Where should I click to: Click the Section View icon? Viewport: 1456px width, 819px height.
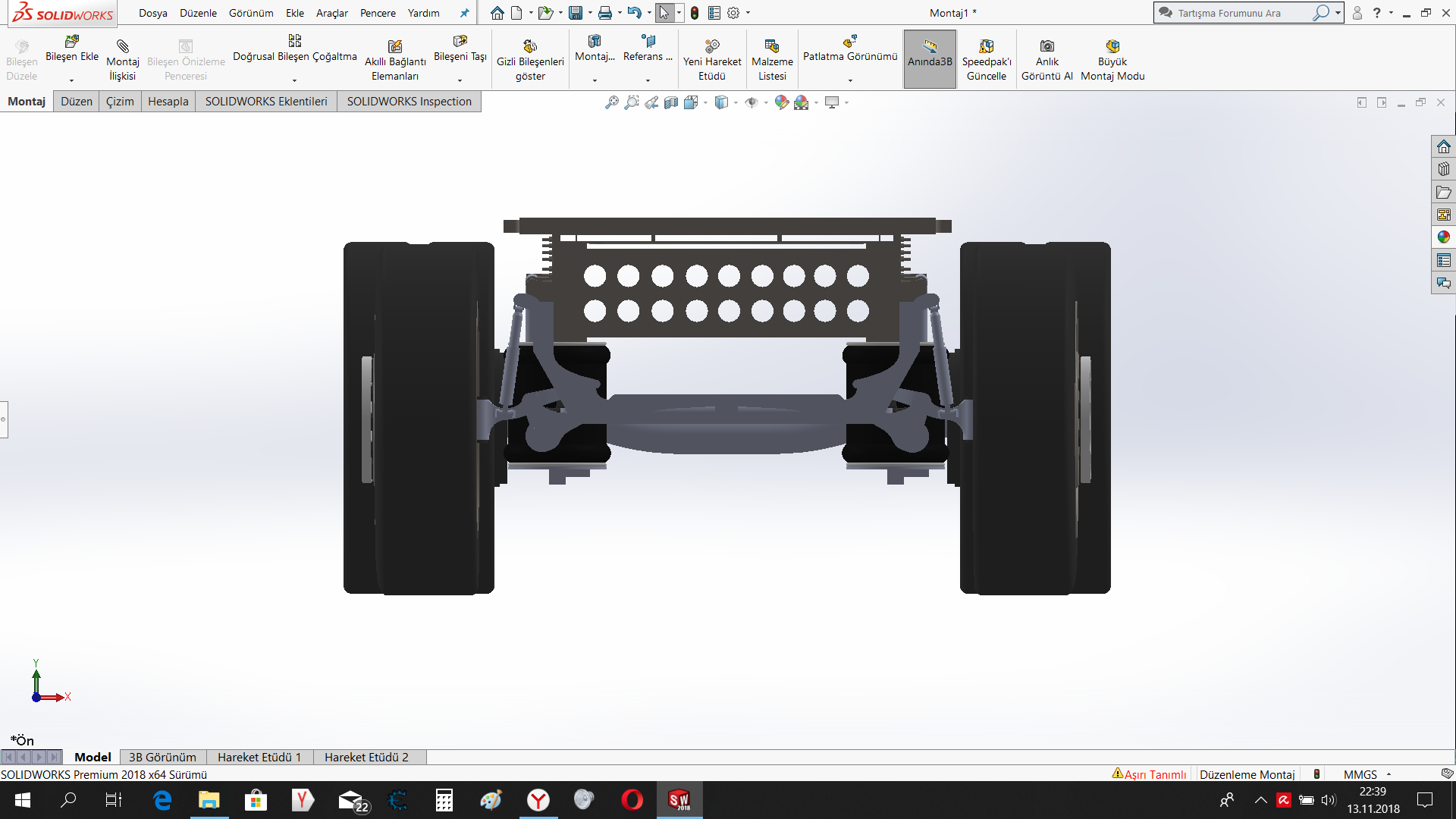pyautogui.click(x=671, y=102)
